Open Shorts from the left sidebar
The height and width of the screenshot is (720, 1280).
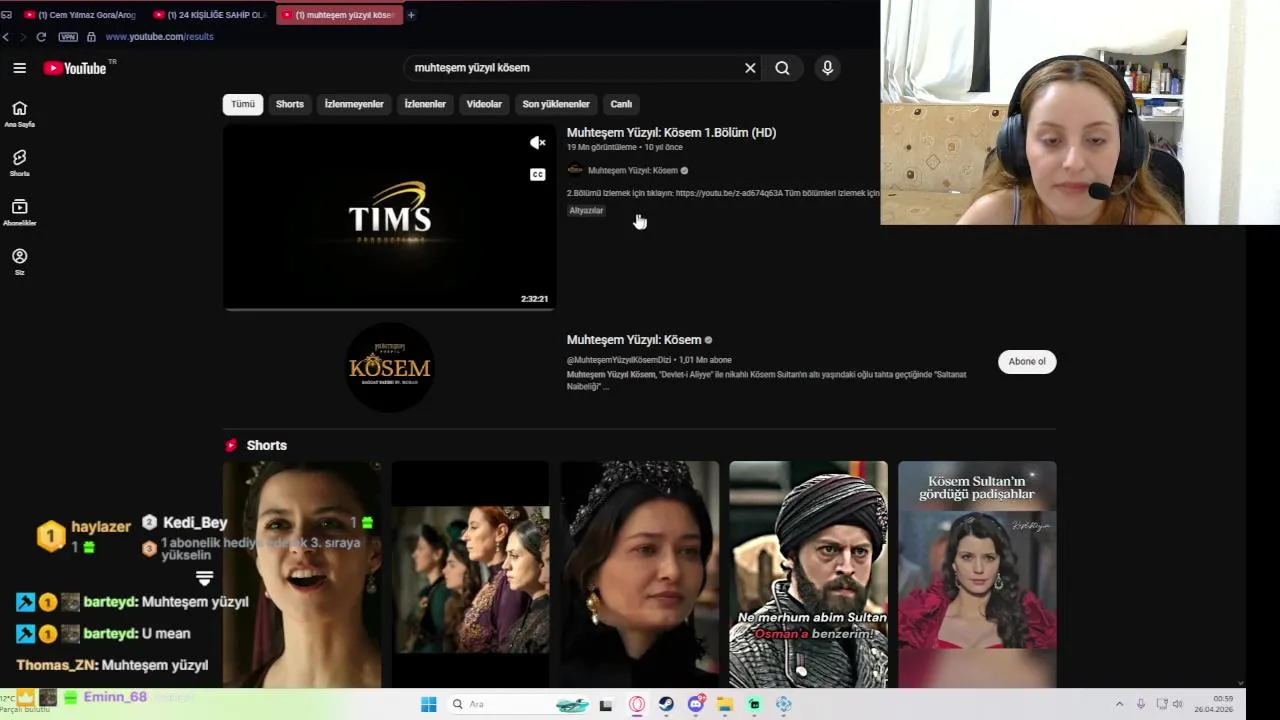[19, 163]
